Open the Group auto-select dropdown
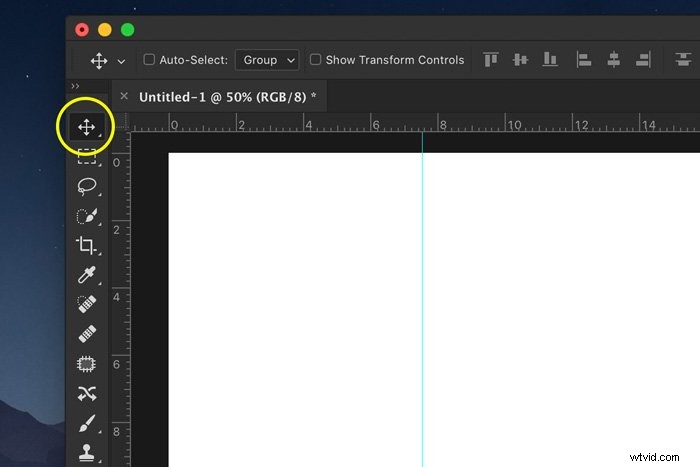This screenshot has height=467, width=700. 267,60
